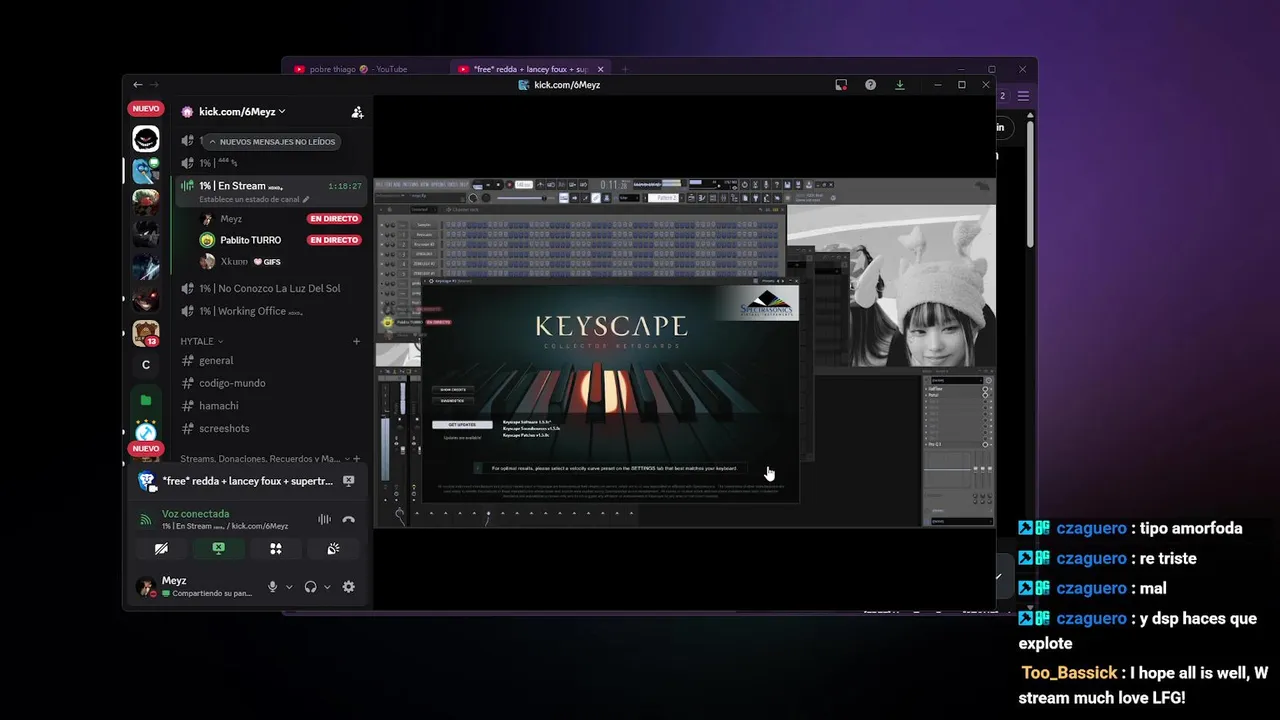
Task: Toggle noise suppression waveform icon
Action: tap(324, 519)
